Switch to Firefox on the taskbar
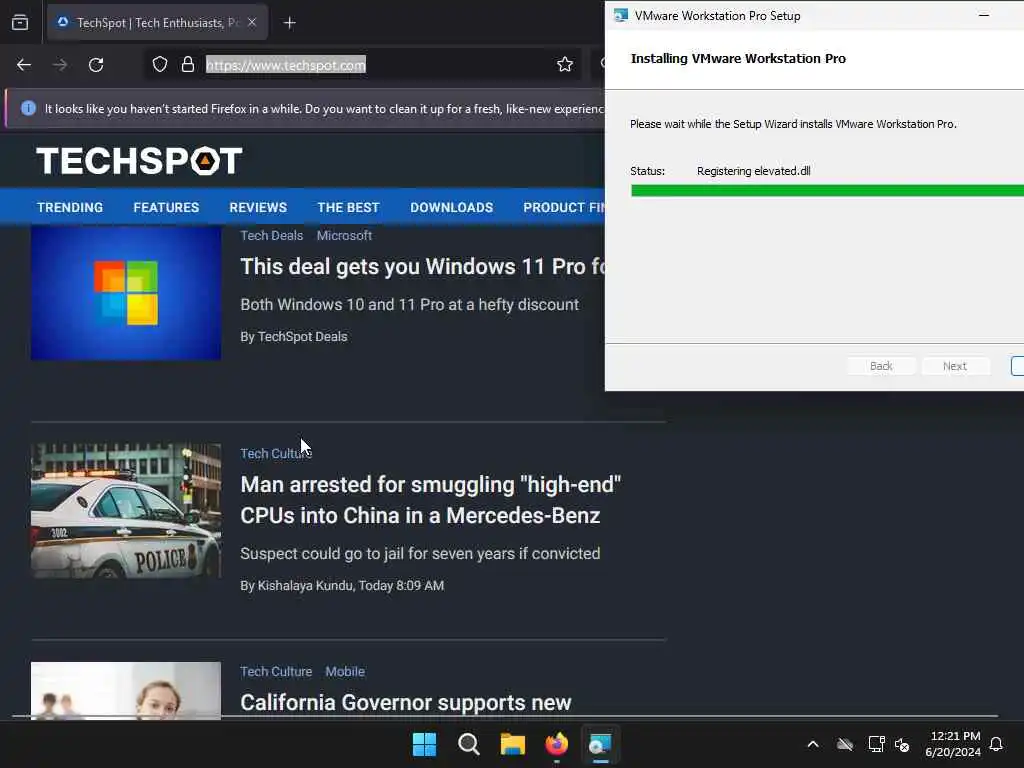 pos(556,744)
